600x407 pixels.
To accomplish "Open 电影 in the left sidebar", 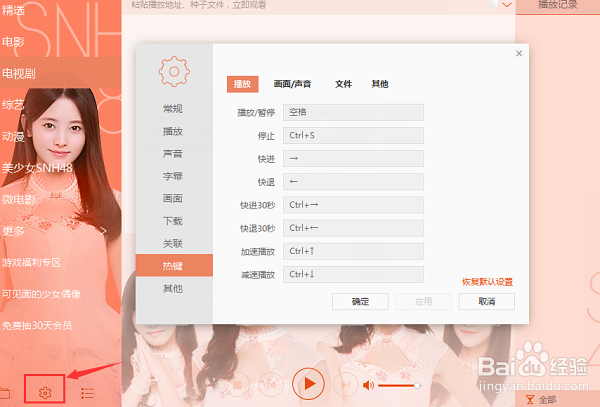I will [13, 41].
